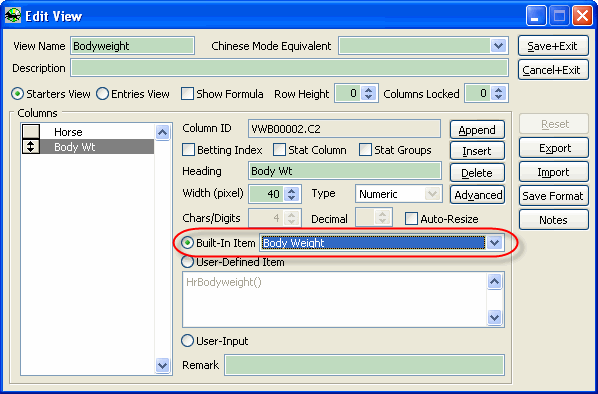Open the Type Numeric dropdown

[432, 194]
